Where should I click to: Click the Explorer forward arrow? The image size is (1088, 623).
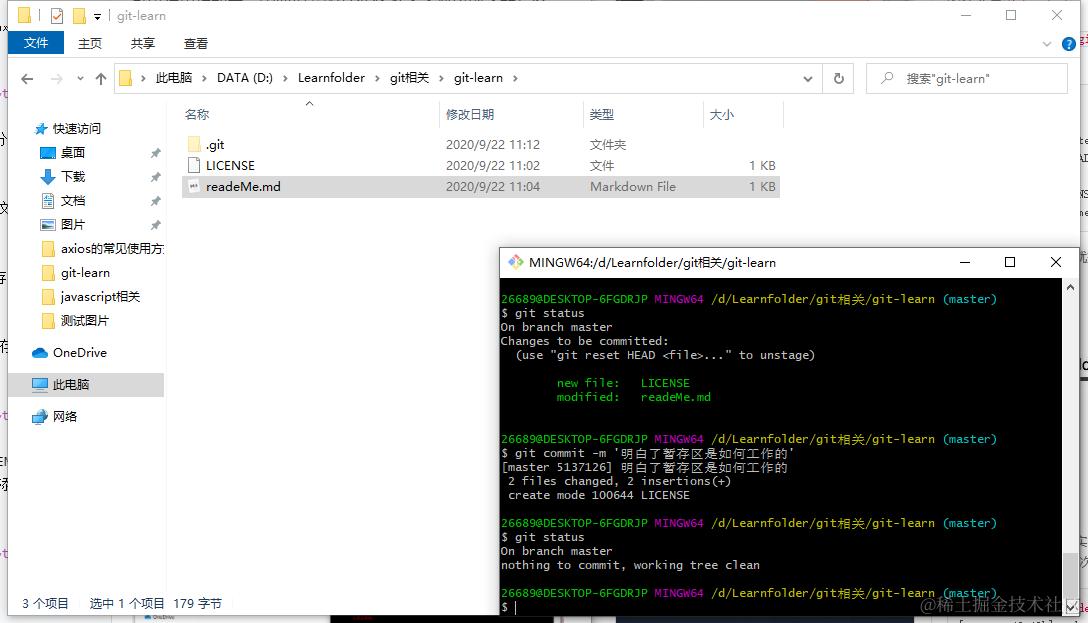point(57,78)
